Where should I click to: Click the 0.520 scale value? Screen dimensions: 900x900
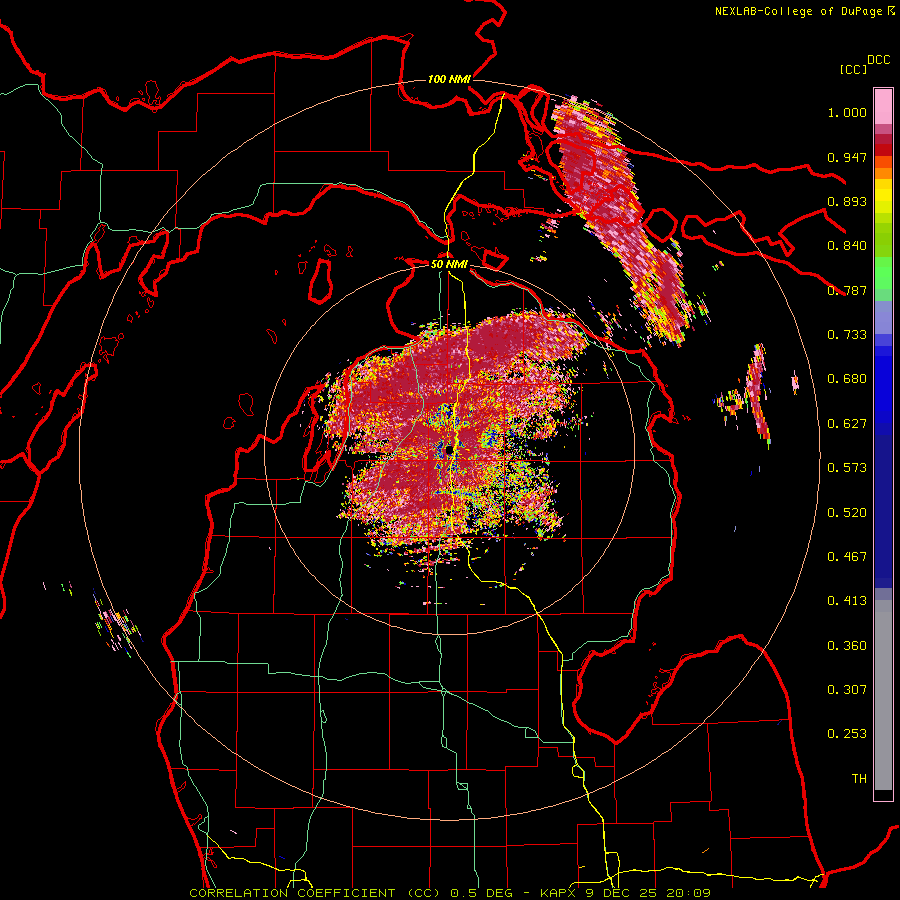[x=847, y=513]
